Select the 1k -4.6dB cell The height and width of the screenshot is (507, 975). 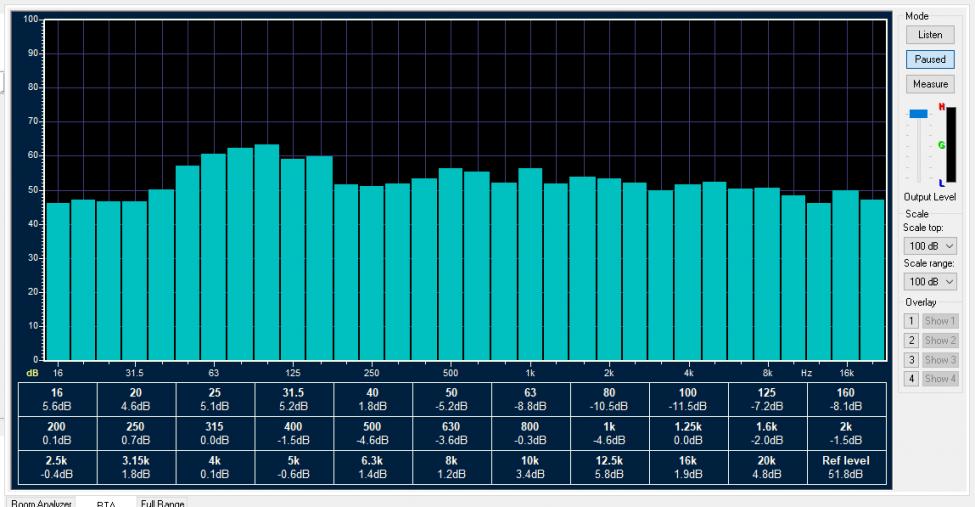[610, 433]
